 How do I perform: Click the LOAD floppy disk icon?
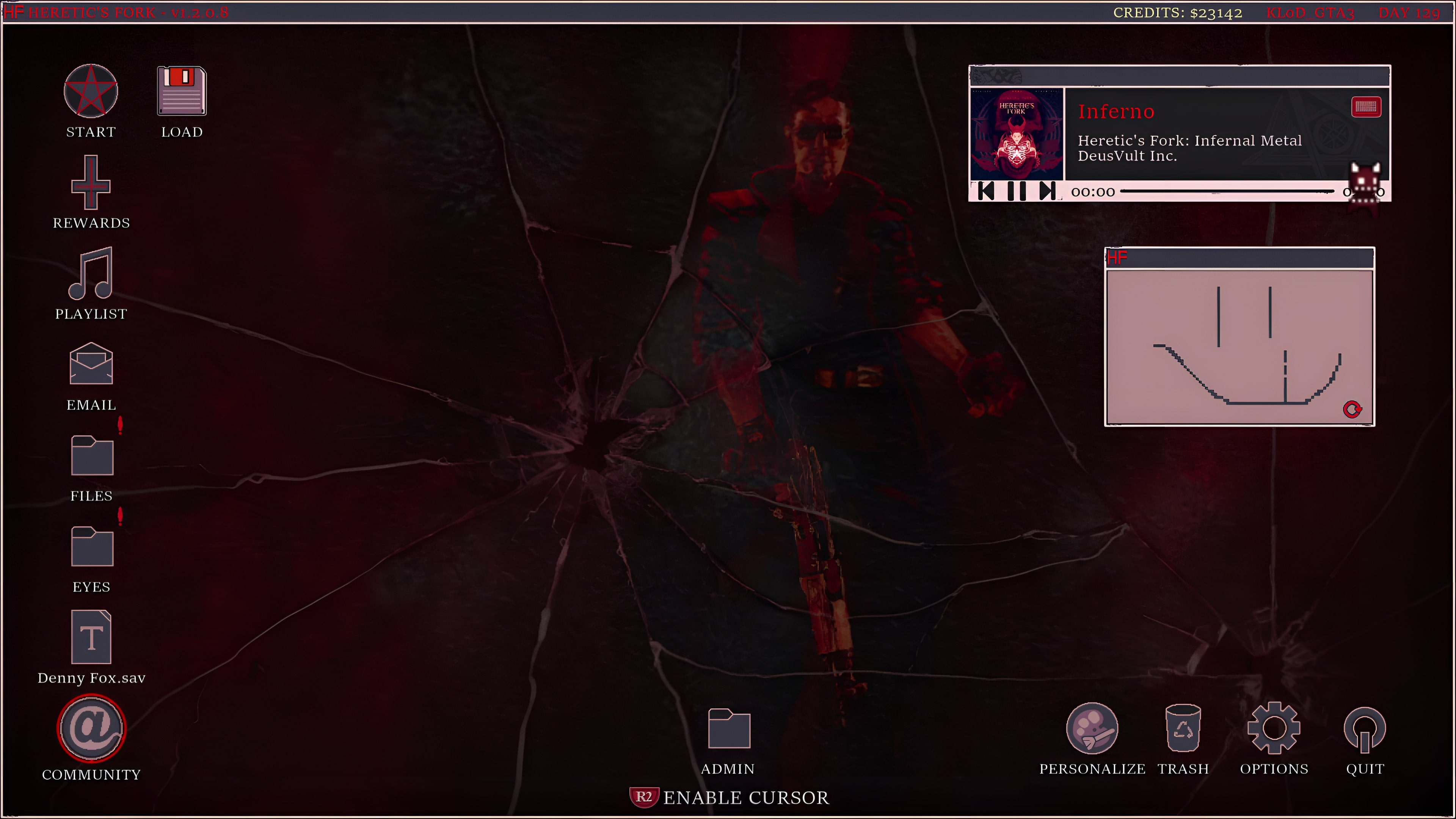pos(182,91)
